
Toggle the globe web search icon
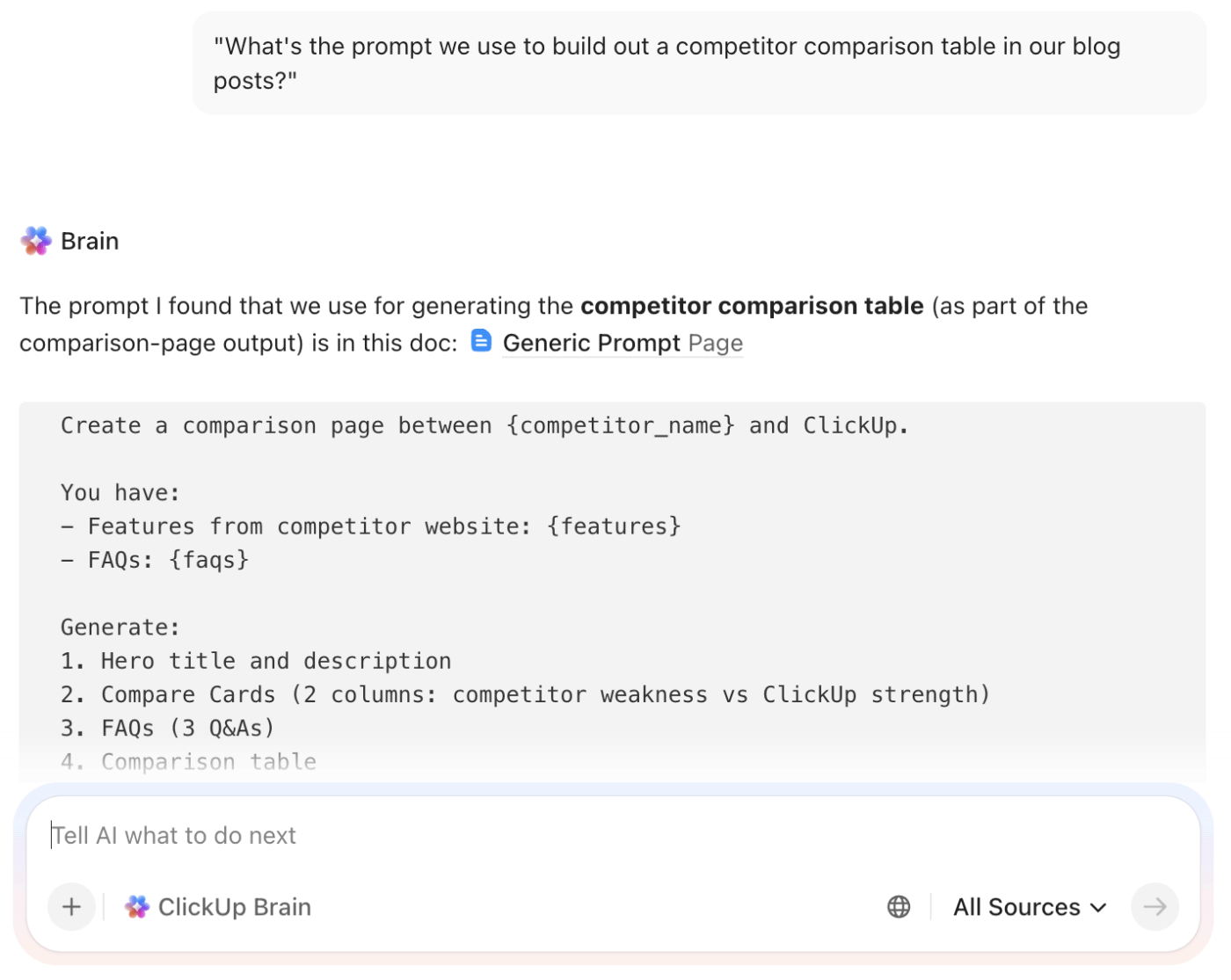pos(899,906)
